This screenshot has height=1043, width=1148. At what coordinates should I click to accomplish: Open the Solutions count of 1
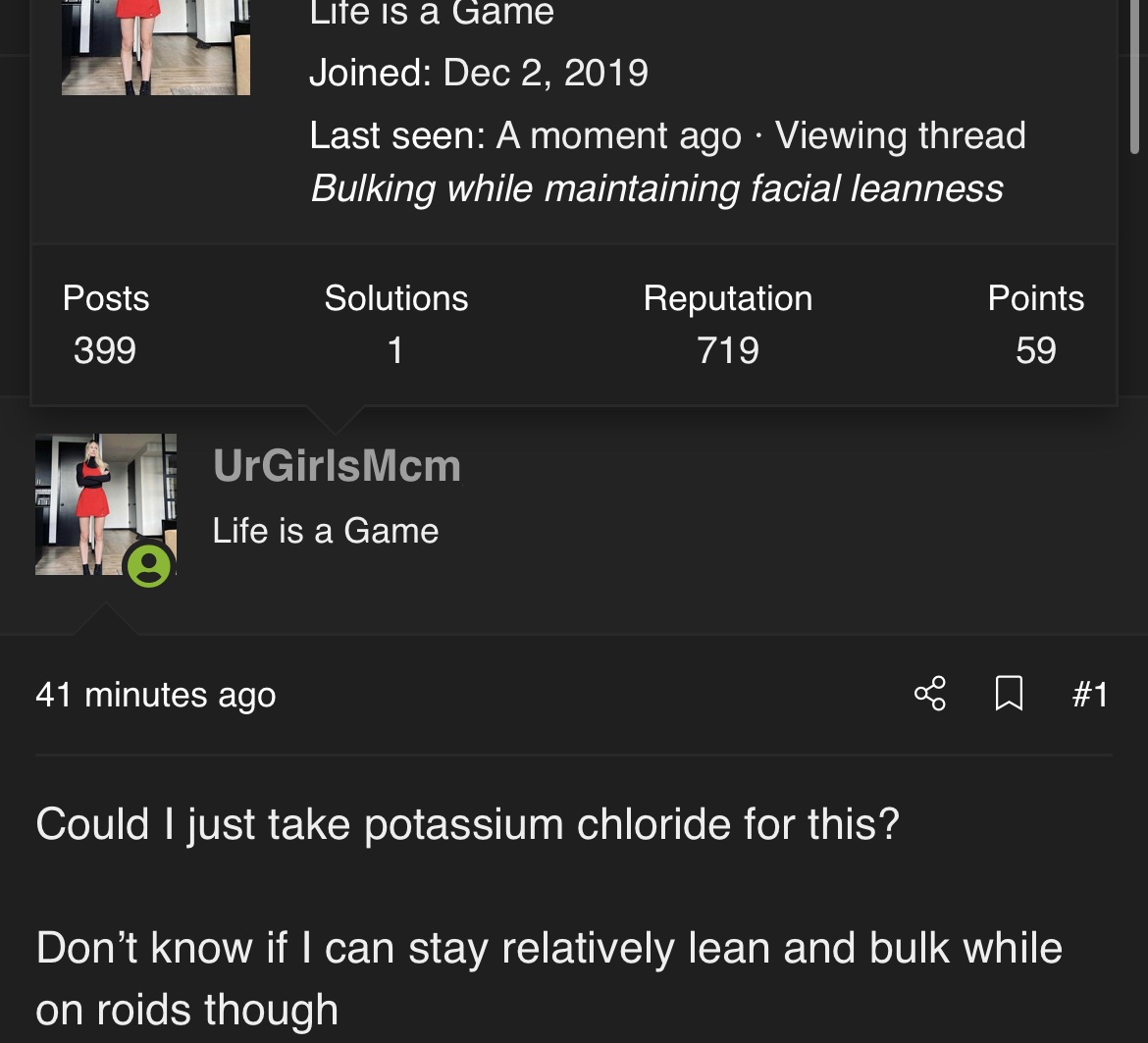click(x=395, y=350)
